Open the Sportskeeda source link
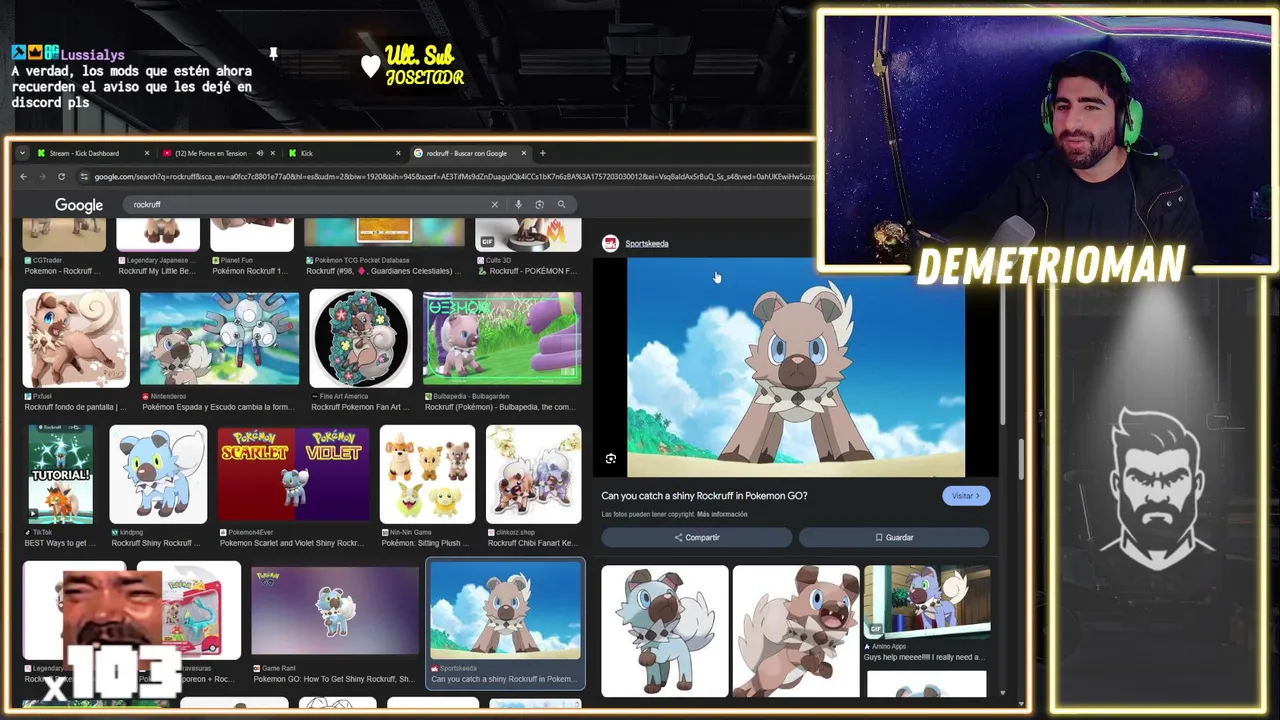This screenshot has width=1280, height=720. click(647, 243)
